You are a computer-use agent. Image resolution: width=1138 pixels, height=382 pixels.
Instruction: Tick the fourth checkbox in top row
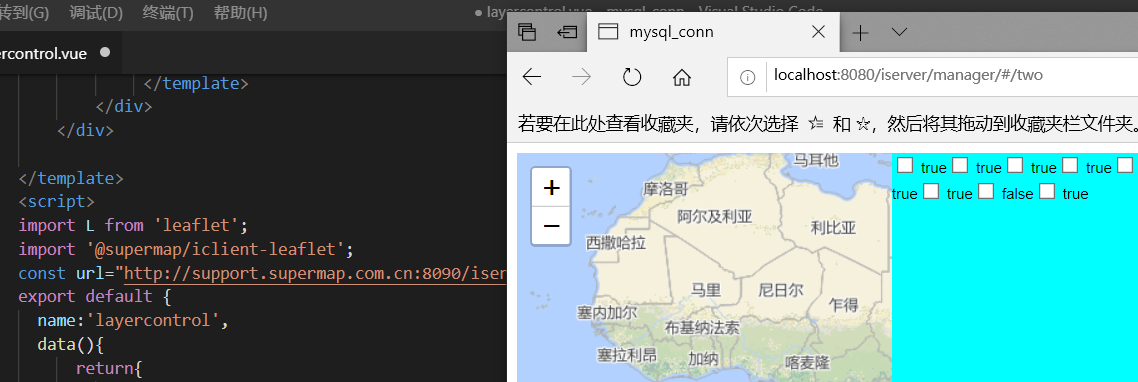coord(1070,165)
